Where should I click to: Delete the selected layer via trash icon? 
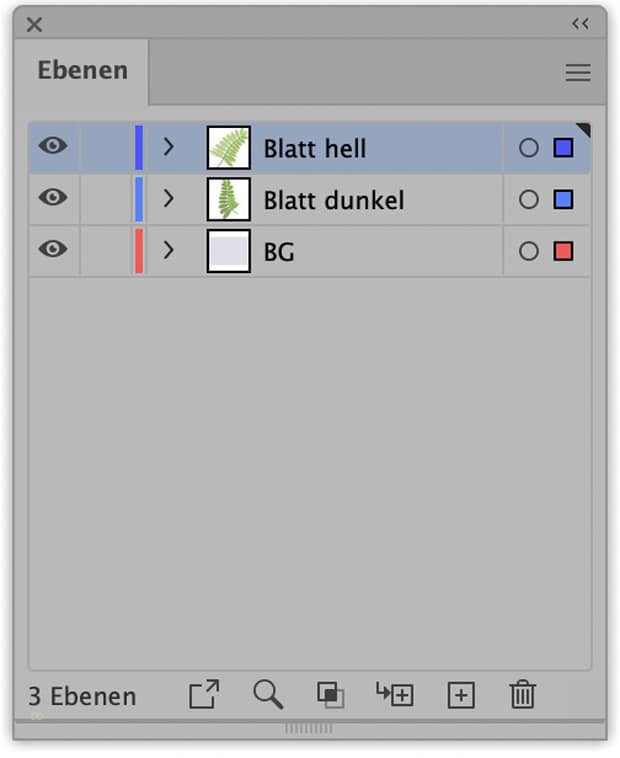pos(522,694)
